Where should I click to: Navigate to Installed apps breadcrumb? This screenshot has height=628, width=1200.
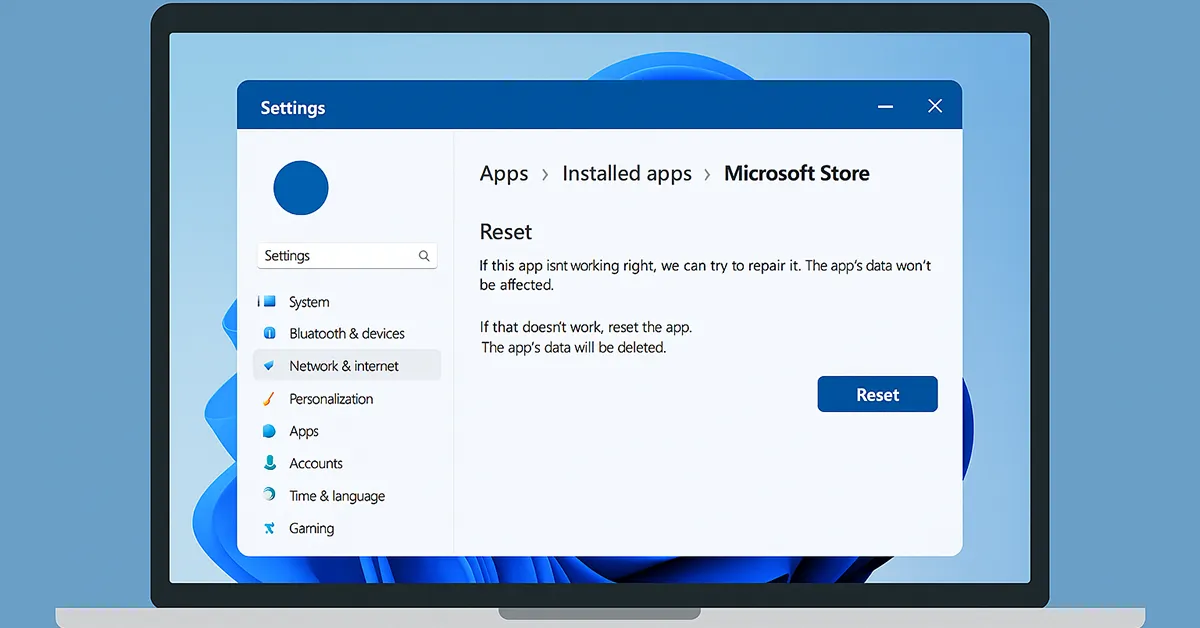click(627, 174)
